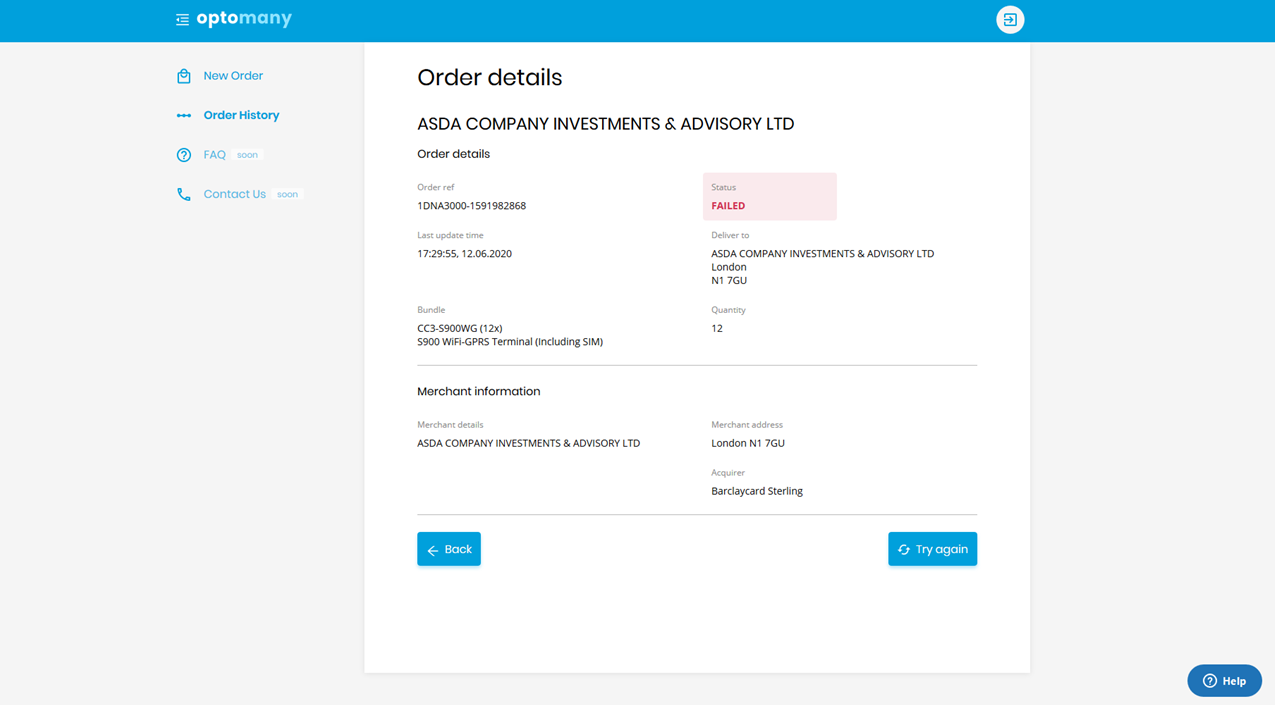This screenshot has height=705, width=1275.
Task: Click the merchant address London N1 7GU
Action: [748, 443]
